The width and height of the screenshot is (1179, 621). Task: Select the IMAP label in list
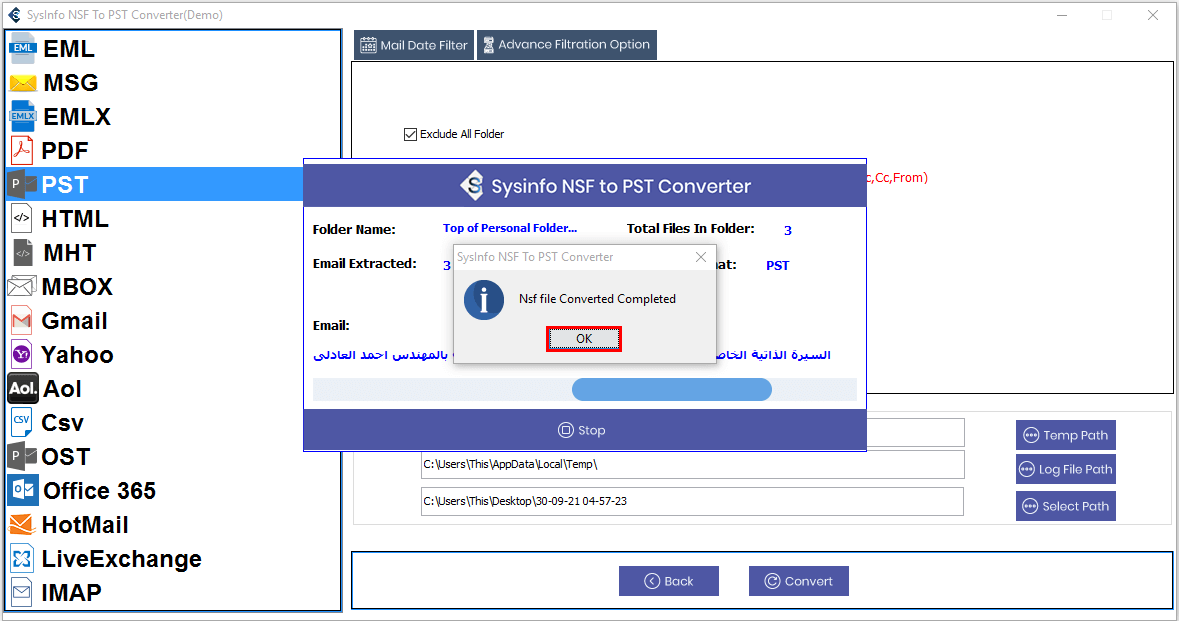point(71,592)
